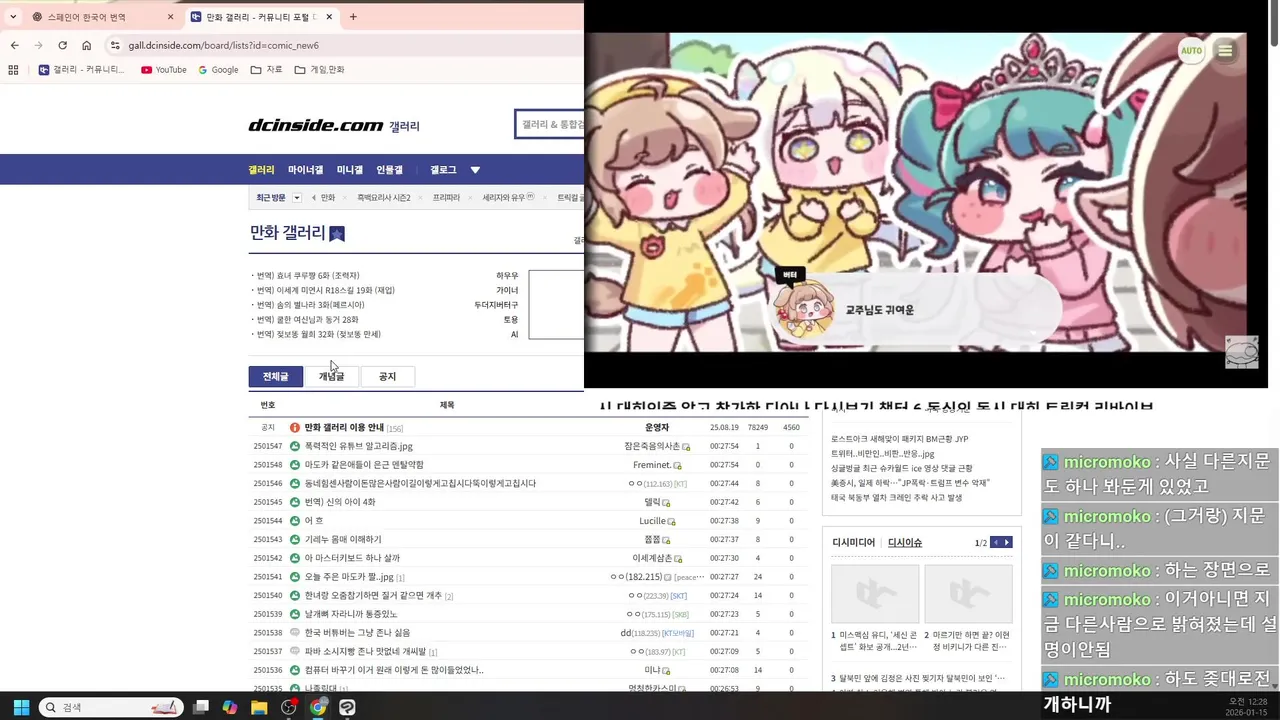Viewport: 1280px width, 720px height.
Task: Click streamer avatar icon bottom right of video
Action: 1242,351
